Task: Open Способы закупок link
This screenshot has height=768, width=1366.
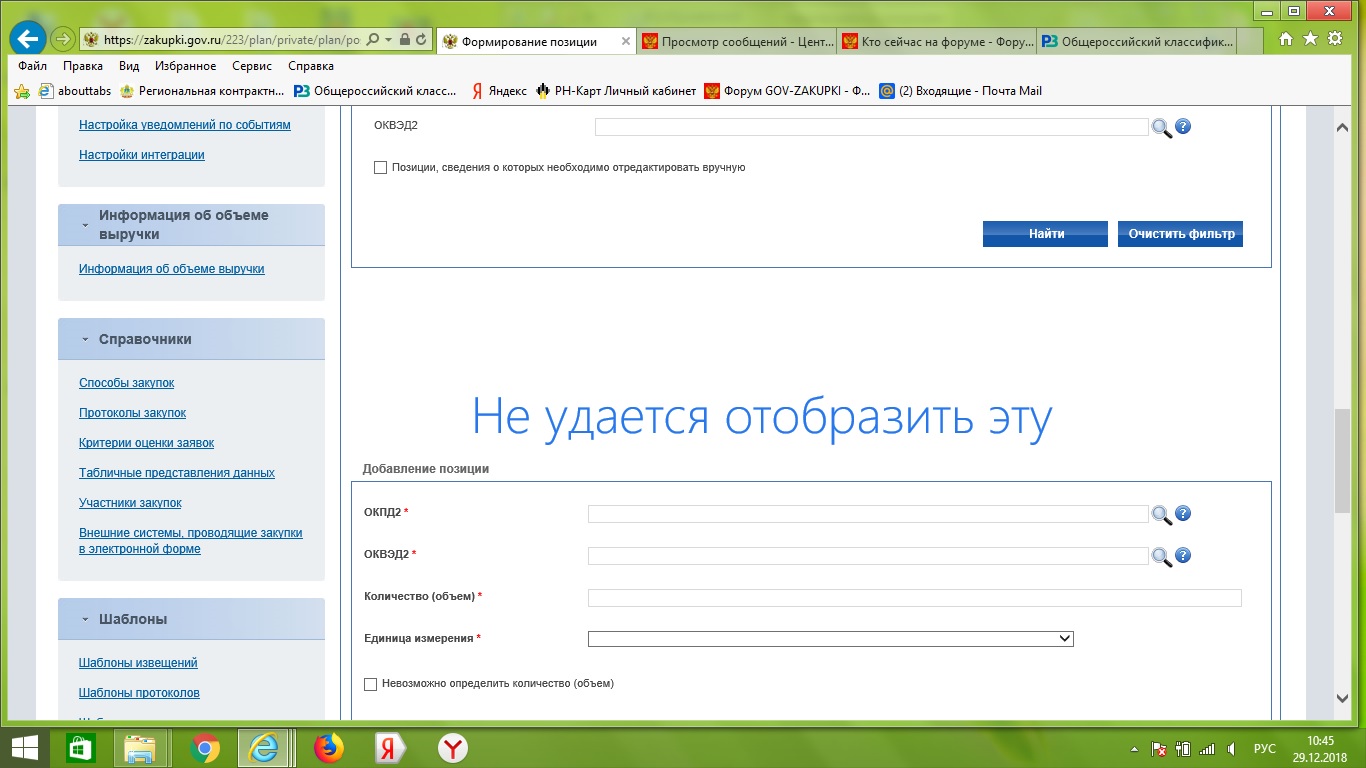Action: [126, 383]
